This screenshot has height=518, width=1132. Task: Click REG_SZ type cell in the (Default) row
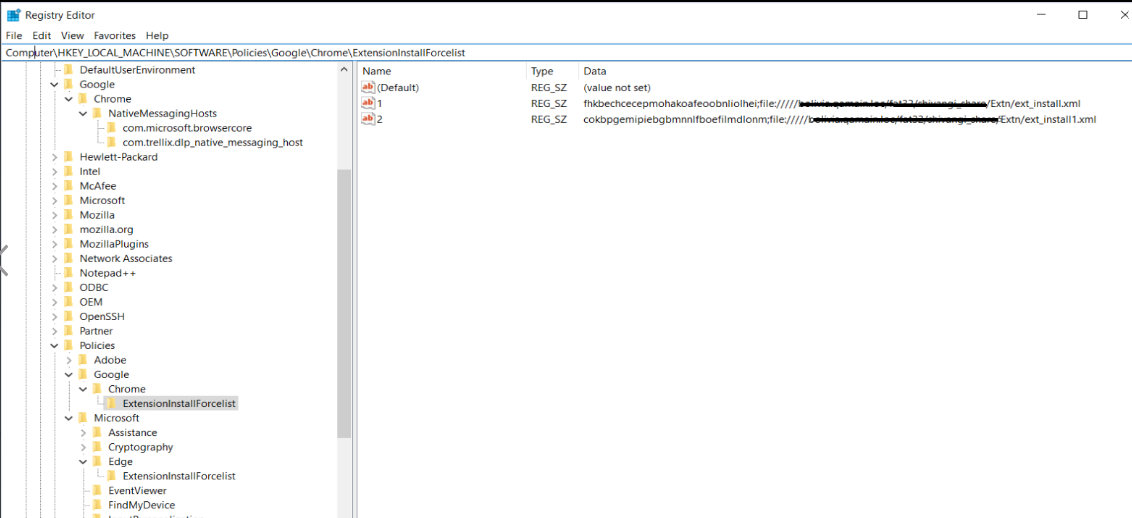(x=549, y=87)
